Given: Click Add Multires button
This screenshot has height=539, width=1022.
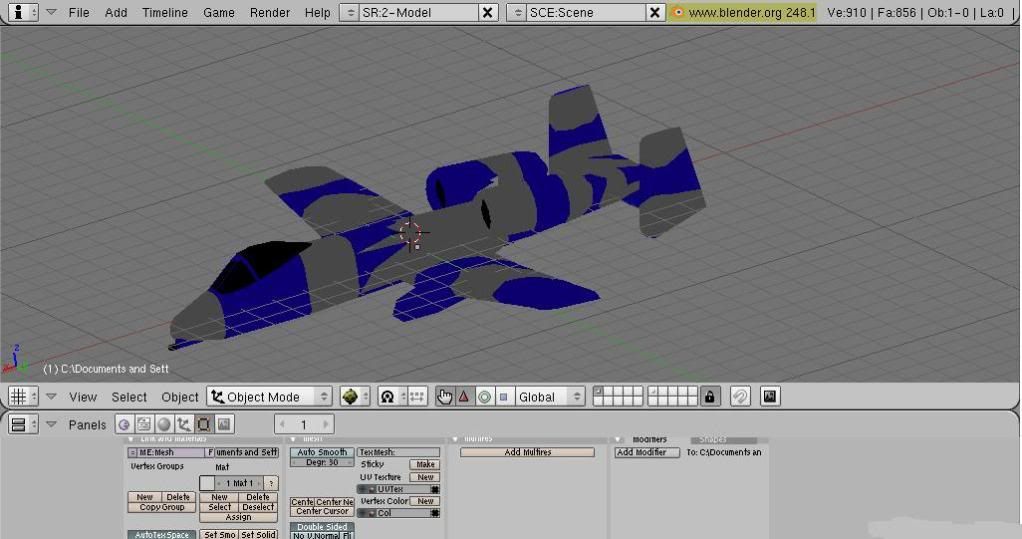Looking at the screenshot, I should [x=527, y=452].
